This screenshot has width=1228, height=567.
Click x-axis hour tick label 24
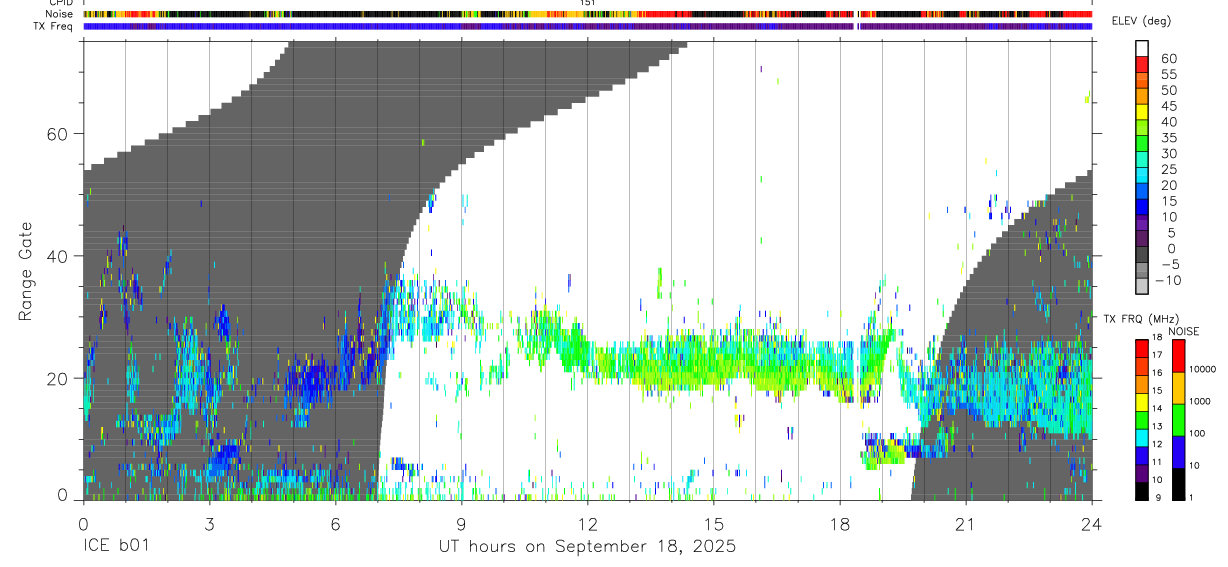click(x=1091, y=524)
